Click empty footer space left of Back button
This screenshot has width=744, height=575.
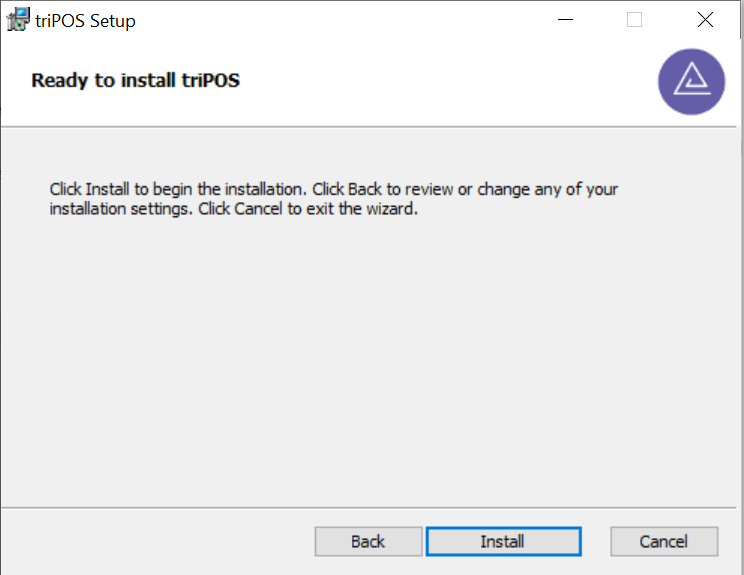coord(157,541)
